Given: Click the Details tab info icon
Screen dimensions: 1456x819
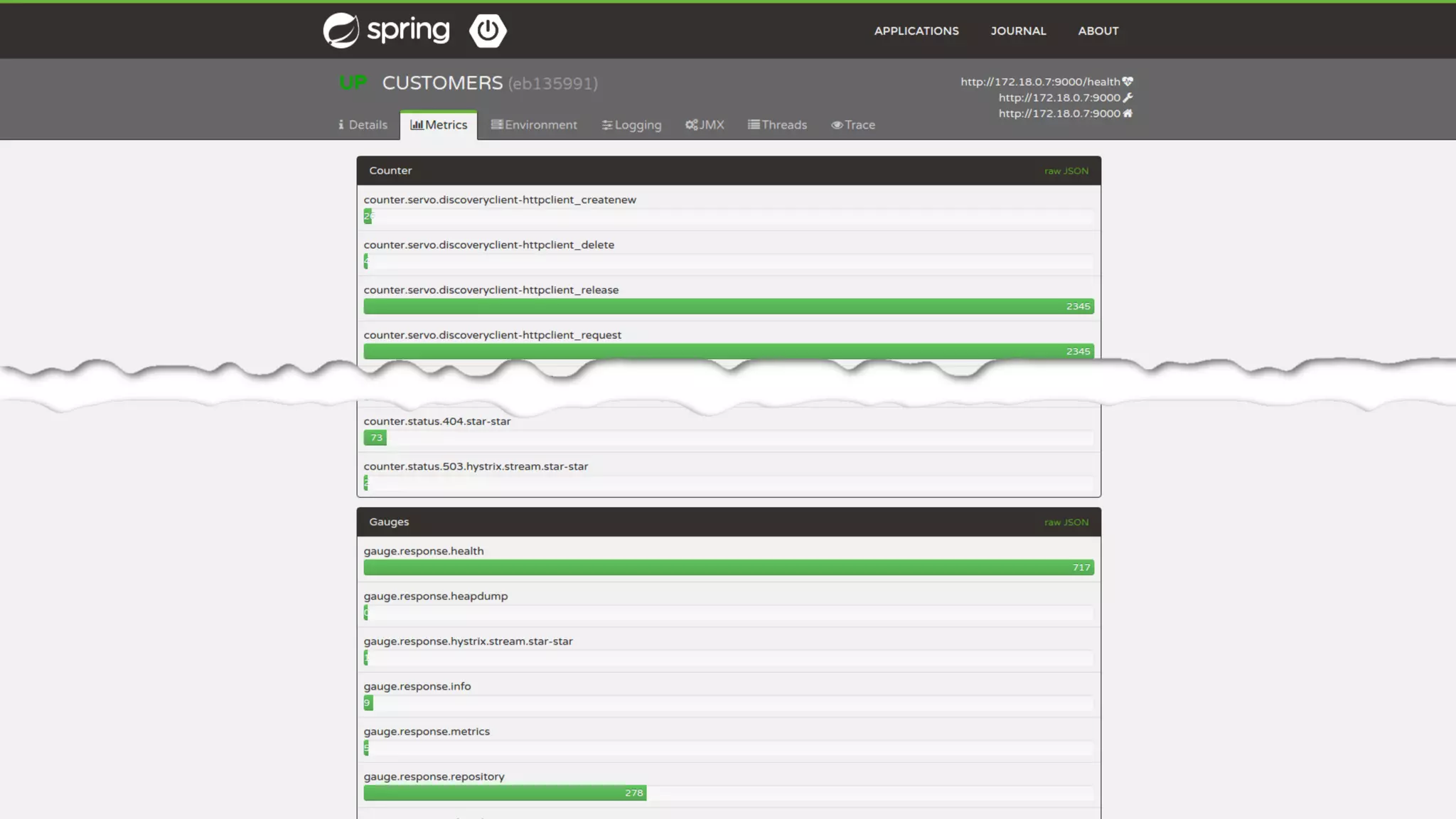Looking at the screenshot, I should point(341,125).
